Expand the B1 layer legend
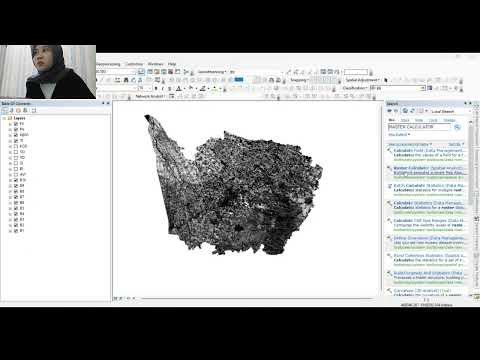480x360 pixels. click(10, 230)
